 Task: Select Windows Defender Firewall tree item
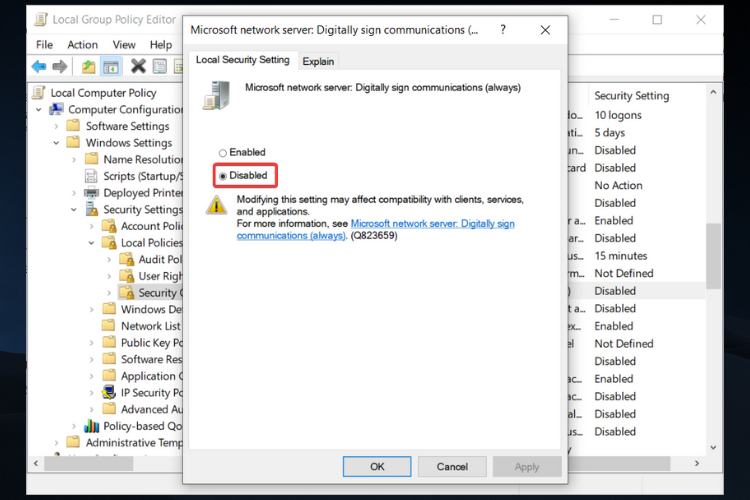pos(151,309)
